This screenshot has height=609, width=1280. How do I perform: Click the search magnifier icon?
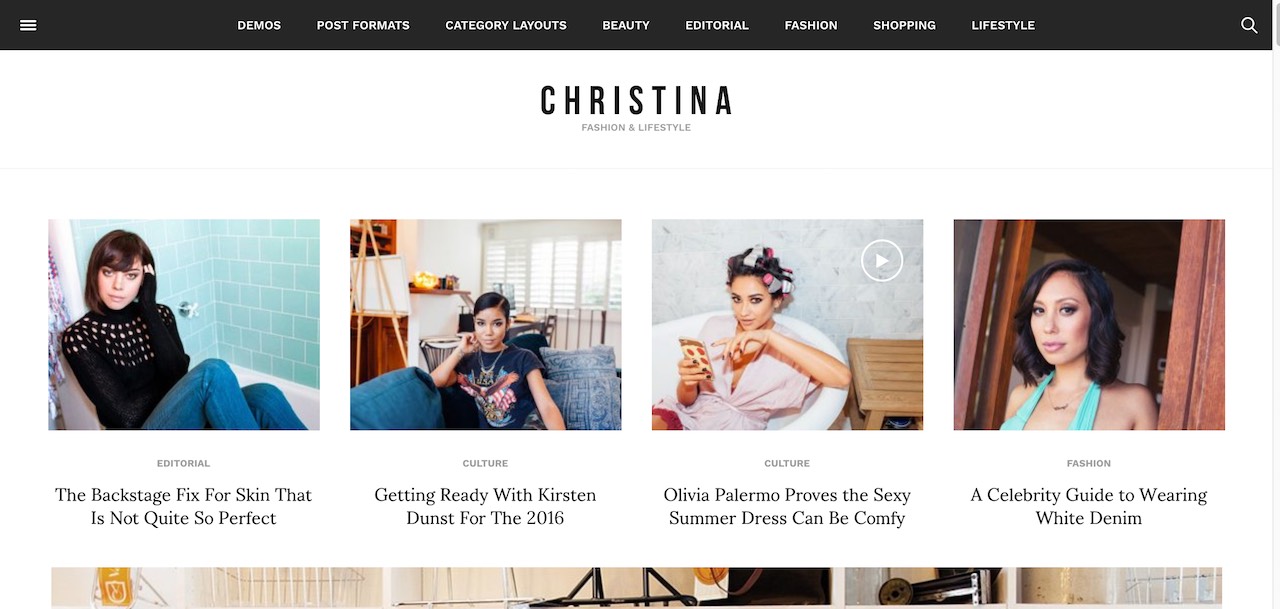coord(1249,25)
